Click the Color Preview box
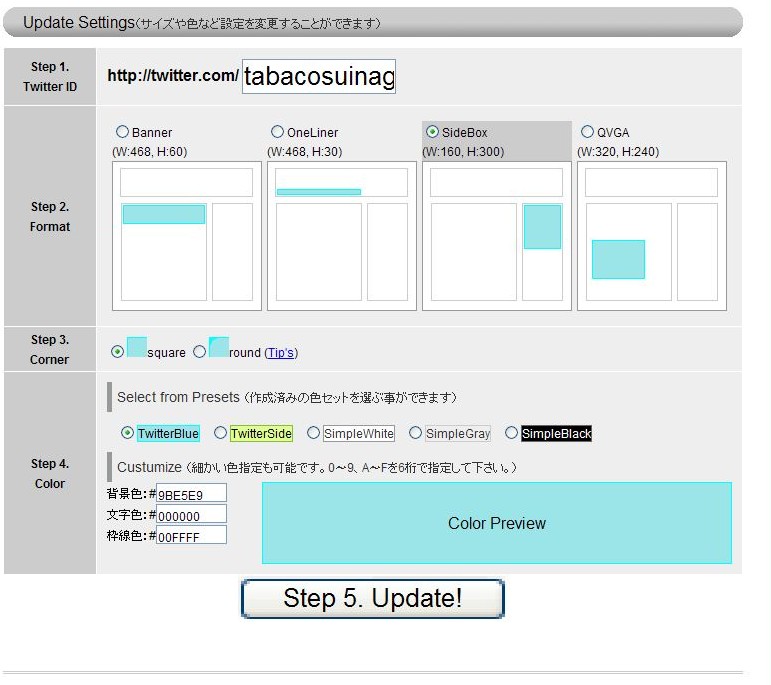Viewport: 771px width, 685px height. [497, 523]
